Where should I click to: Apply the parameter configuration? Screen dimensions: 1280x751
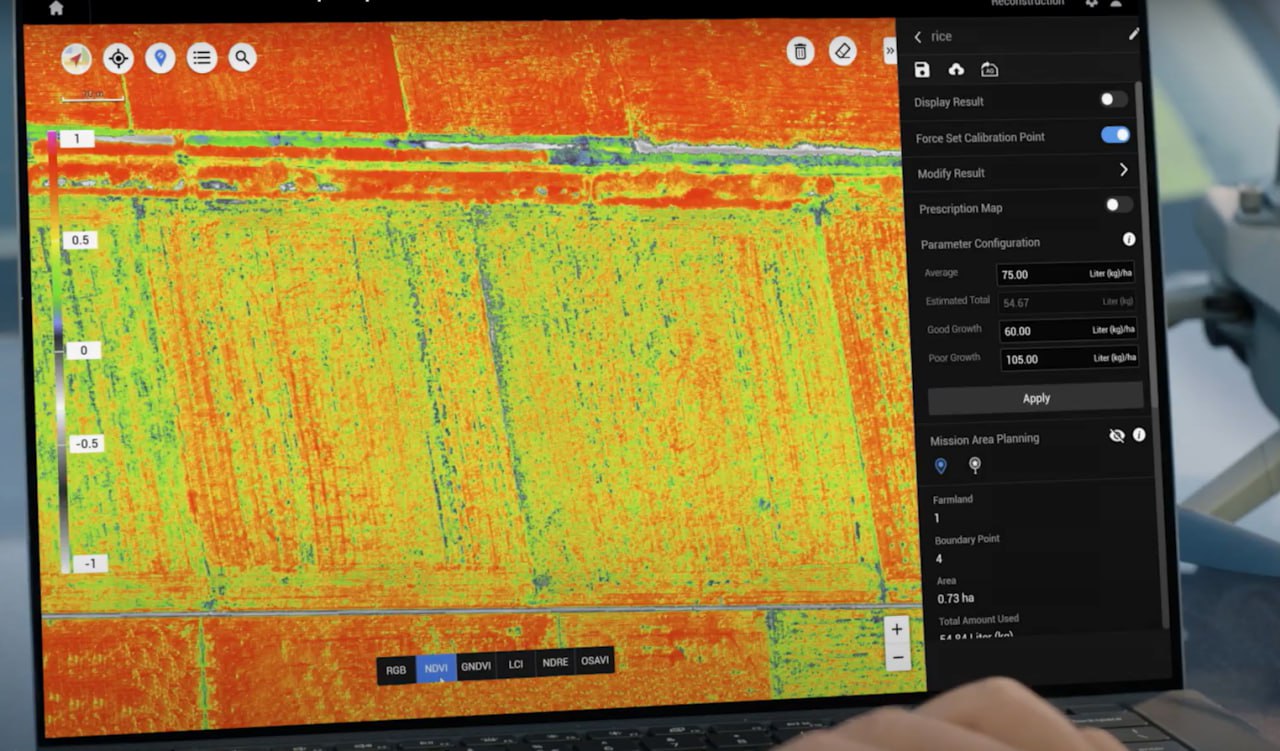tap(1036, 398)
